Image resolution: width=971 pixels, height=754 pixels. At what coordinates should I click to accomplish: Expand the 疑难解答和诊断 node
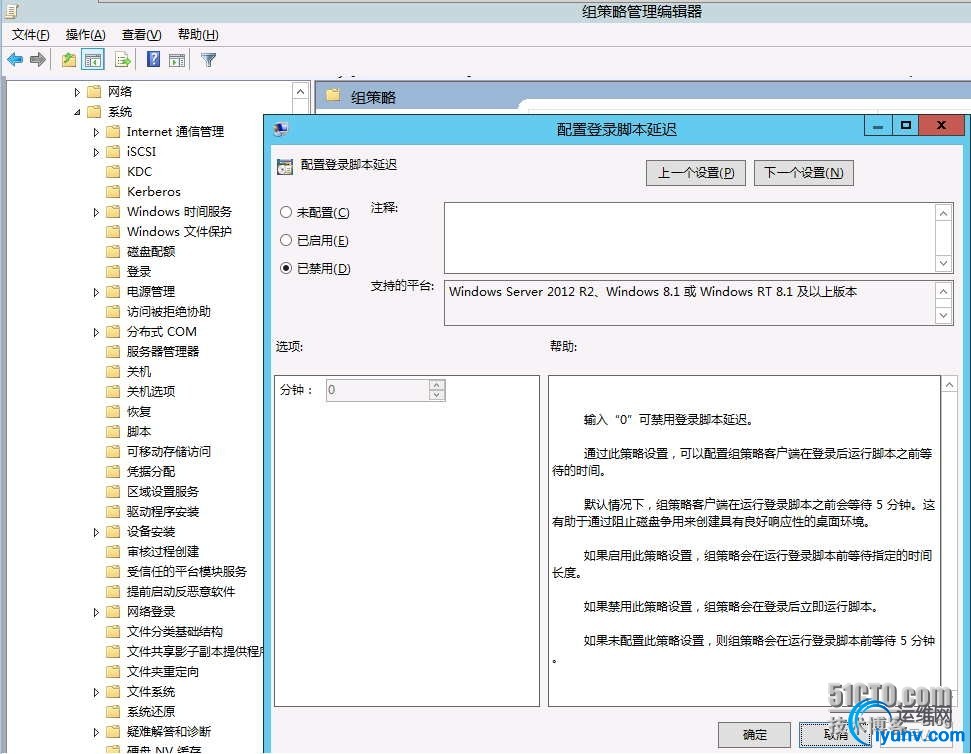(x=96, y=732)
